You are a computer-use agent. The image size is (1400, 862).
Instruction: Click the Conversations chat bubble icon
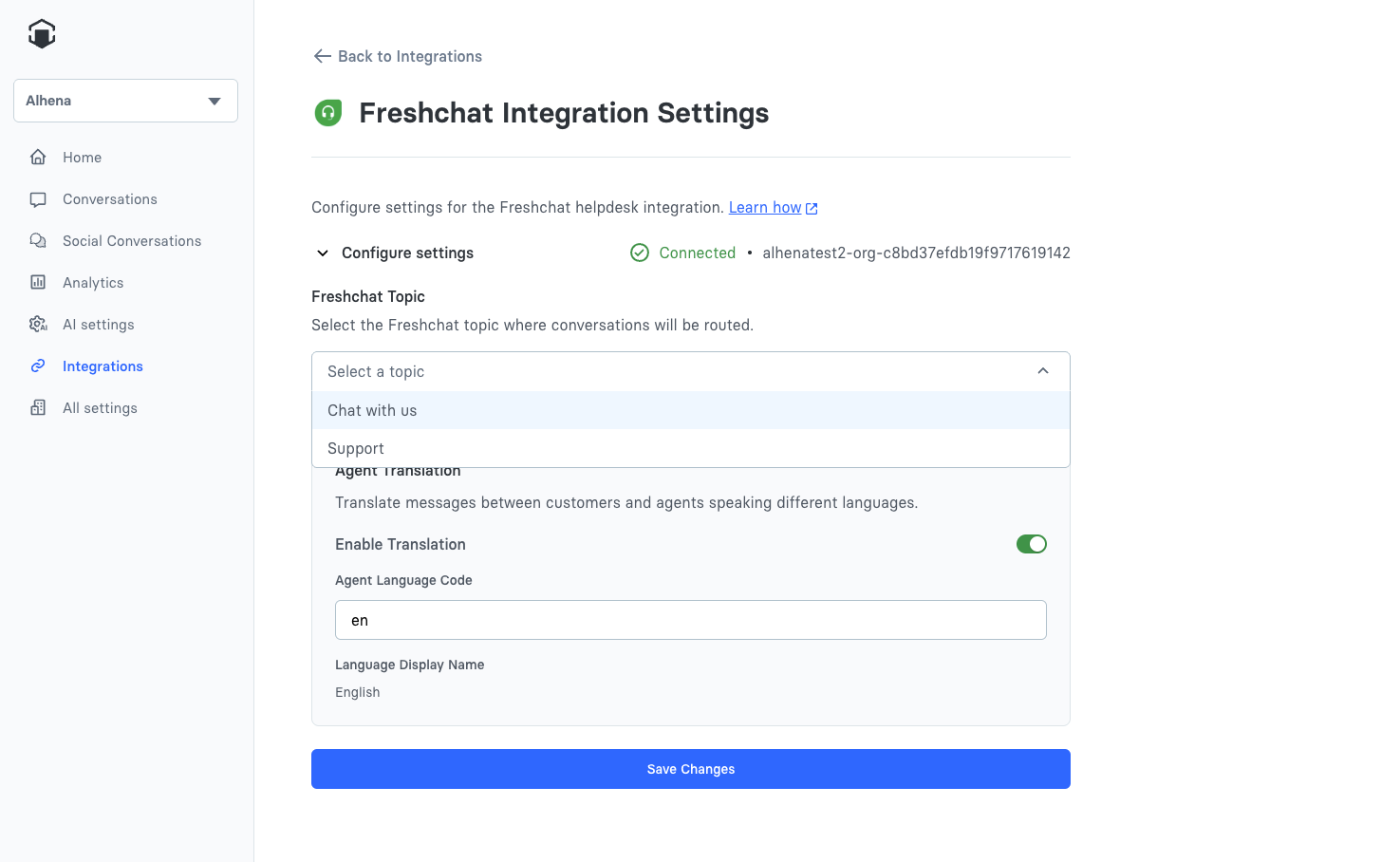38,199
